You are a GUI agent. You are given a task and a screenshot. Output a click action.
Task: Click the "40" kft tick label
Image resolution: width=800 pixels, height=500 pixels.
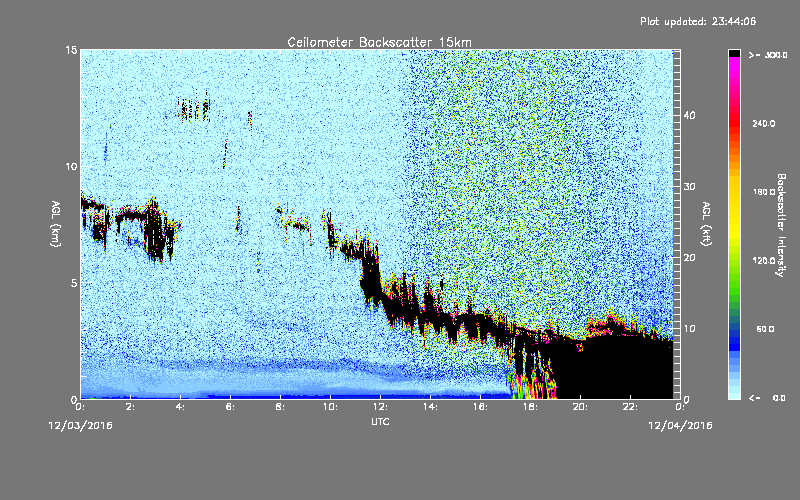tap(689, 115)
